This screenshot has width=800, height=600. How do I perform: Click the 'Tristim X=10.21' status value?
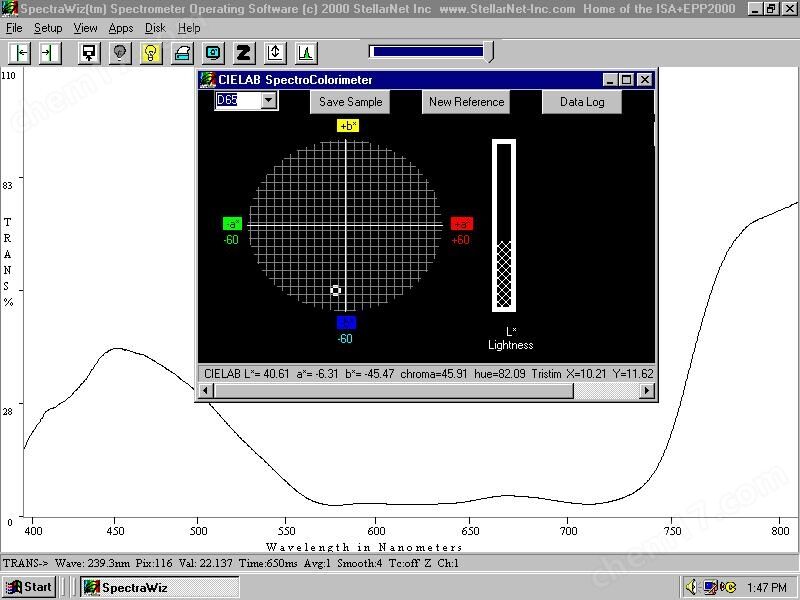tap(569, 374)
